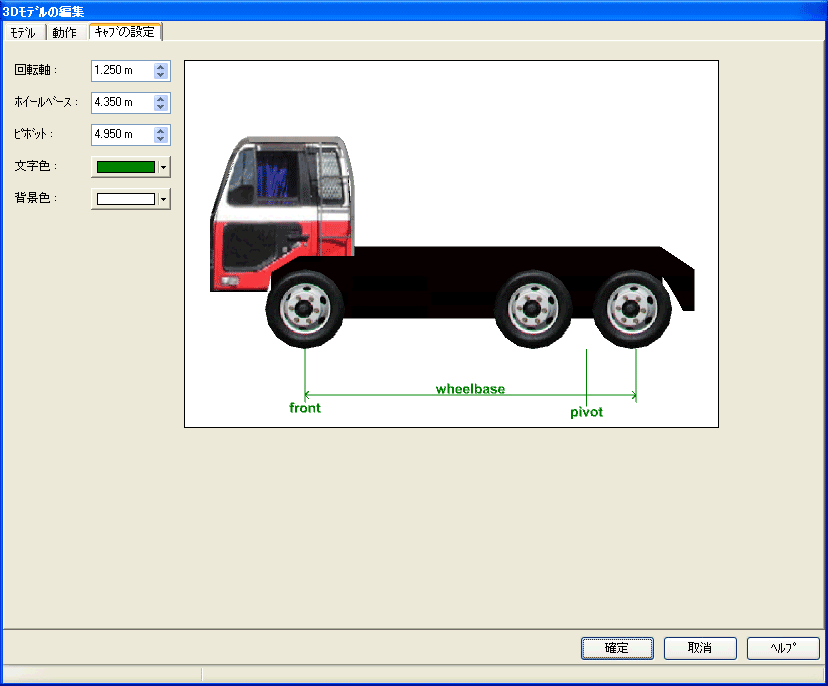The height and width of the screenshot is (686, 828).
Task: Click the 背景色 label
Action: tap(35, 198)
